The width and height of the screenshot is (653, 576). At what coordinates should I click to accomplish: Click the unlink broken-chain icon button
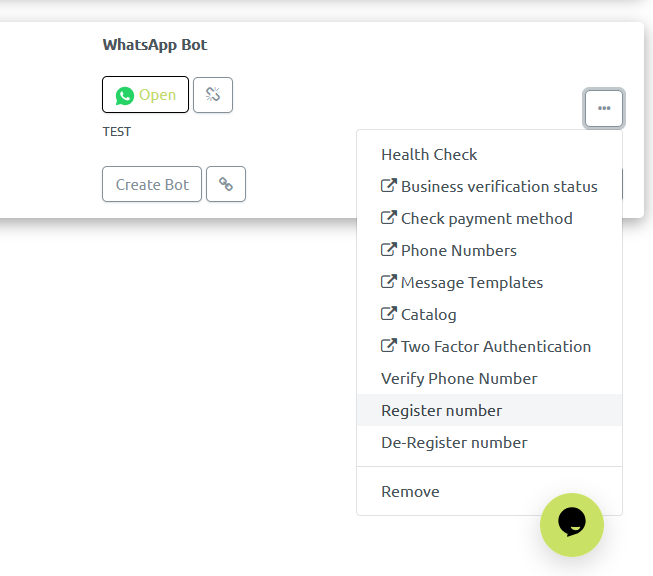pos(212,95)
